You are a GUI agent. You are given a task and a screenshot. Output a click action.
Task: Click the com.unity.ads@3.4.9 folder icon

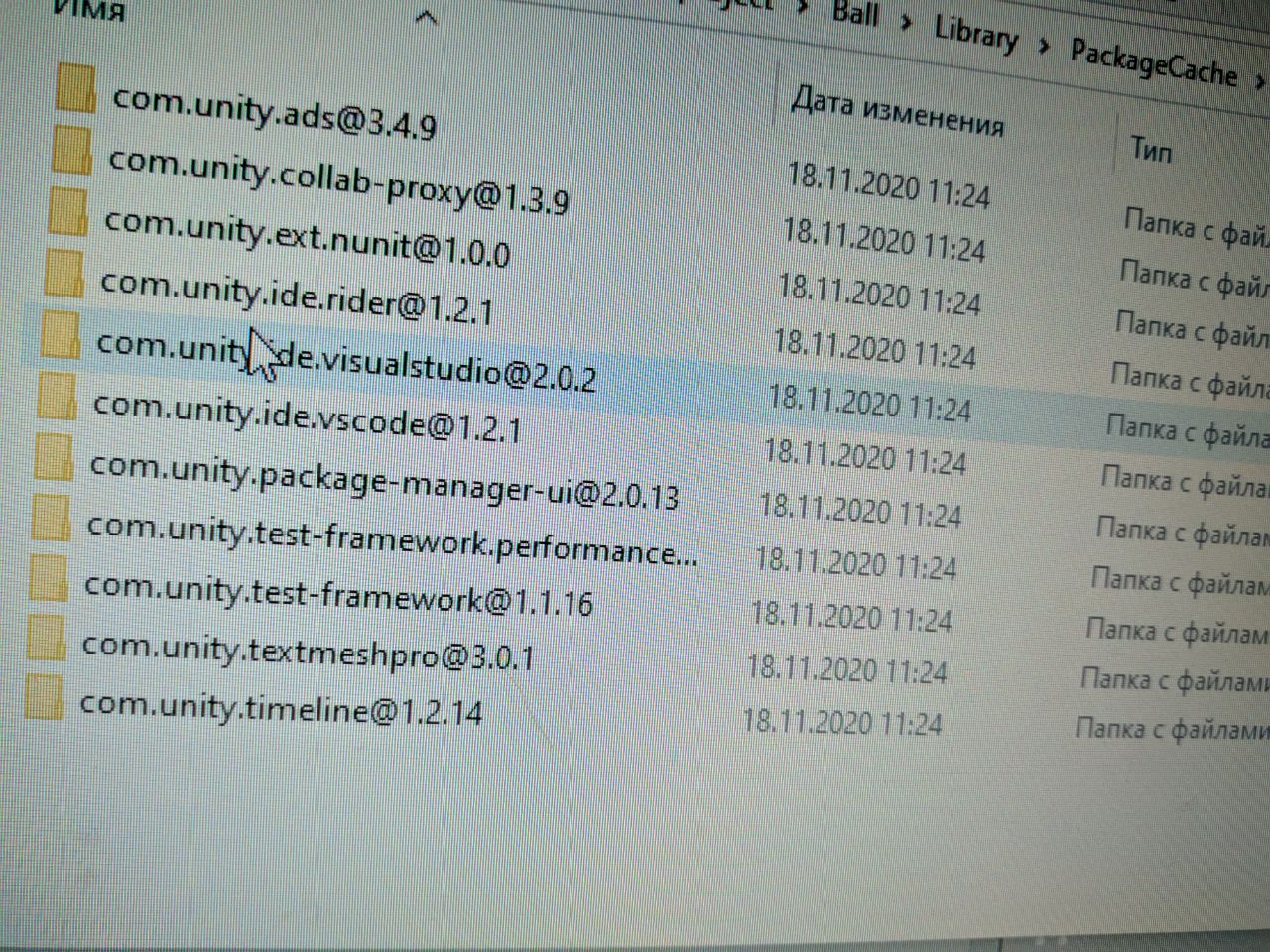76,88
